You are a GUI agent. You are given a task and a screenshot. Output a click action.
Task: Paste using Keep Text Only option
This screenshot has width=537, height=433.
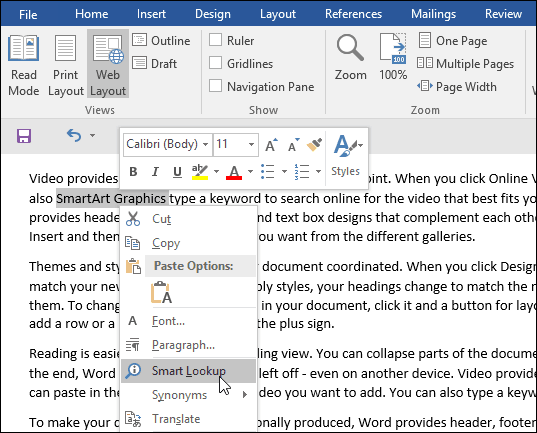point(161,292)
